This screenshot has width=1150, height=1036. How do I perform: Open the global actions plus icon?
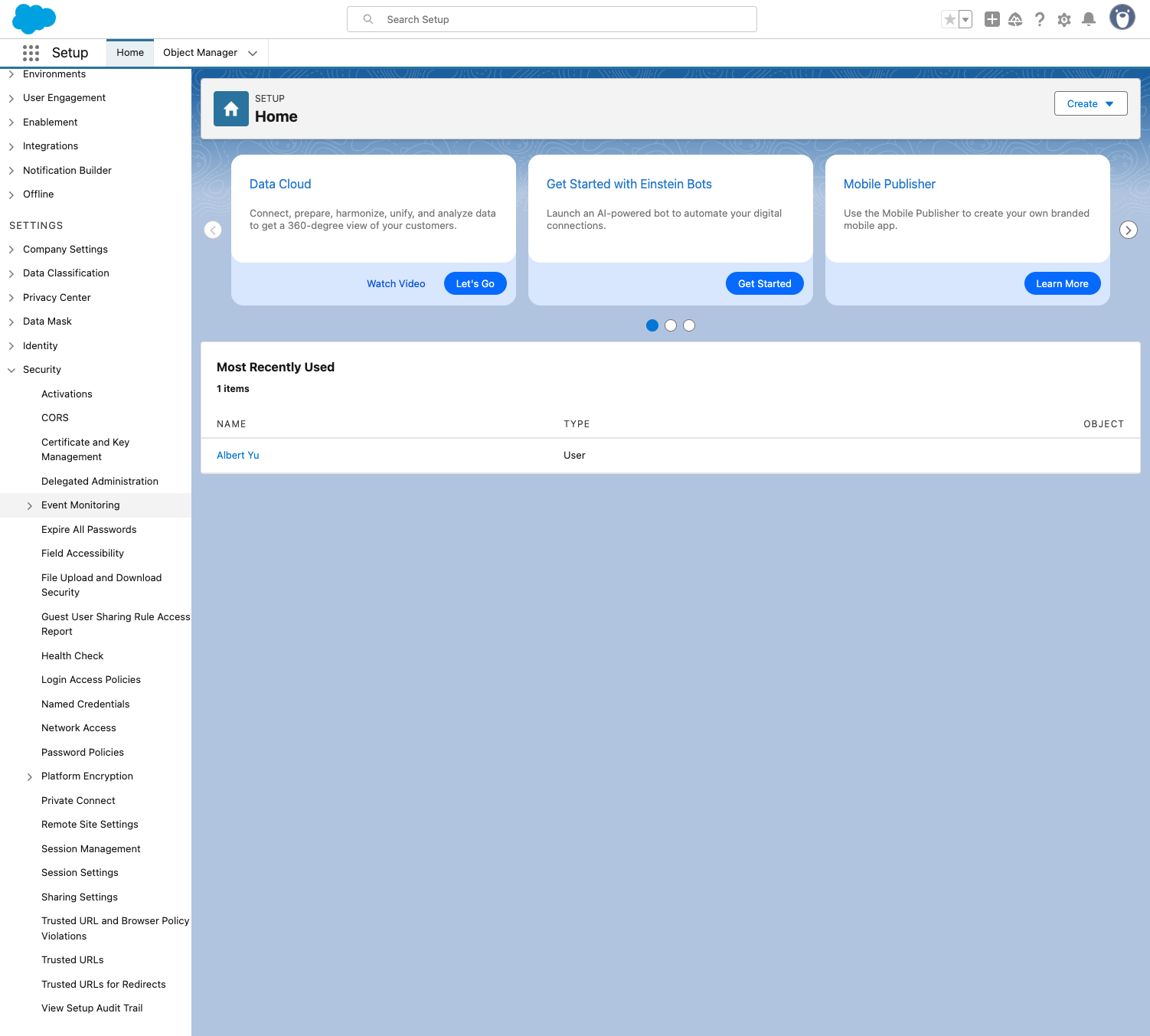[x=992, y=20]
